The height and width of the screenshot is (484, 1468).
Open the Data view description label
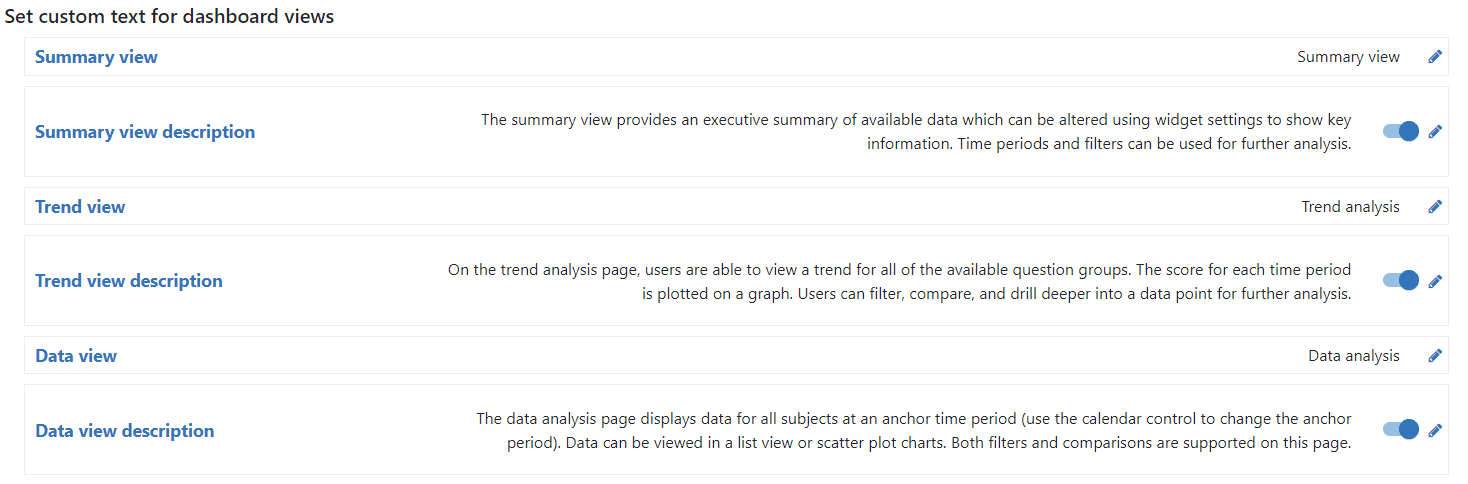pos(125,431)
